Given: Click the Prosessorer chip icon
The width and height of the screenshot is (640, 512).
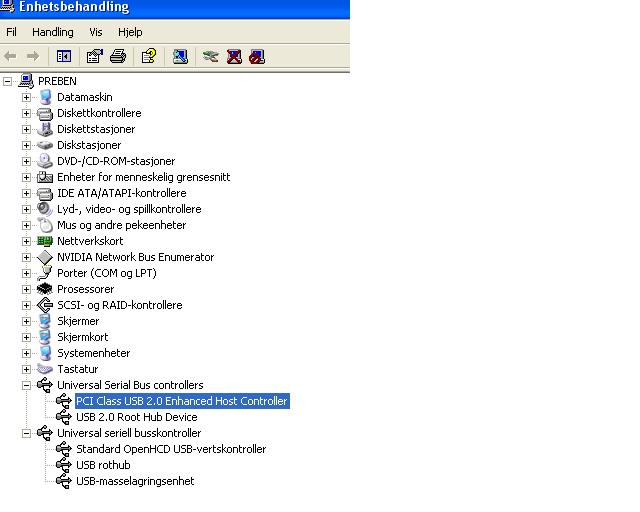Looking at the screenshot, I should click(45, 289).
